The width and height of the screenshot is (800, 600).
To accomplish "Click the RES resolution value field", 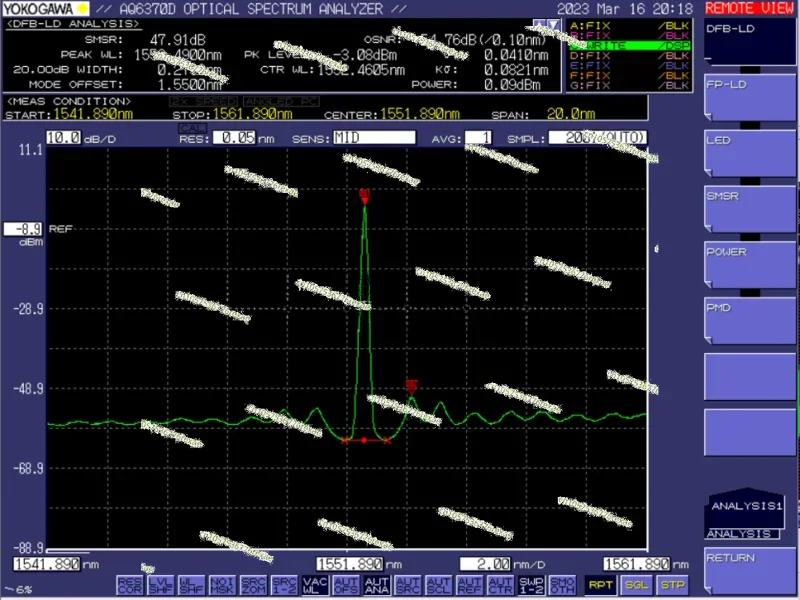I will (234, 138).
